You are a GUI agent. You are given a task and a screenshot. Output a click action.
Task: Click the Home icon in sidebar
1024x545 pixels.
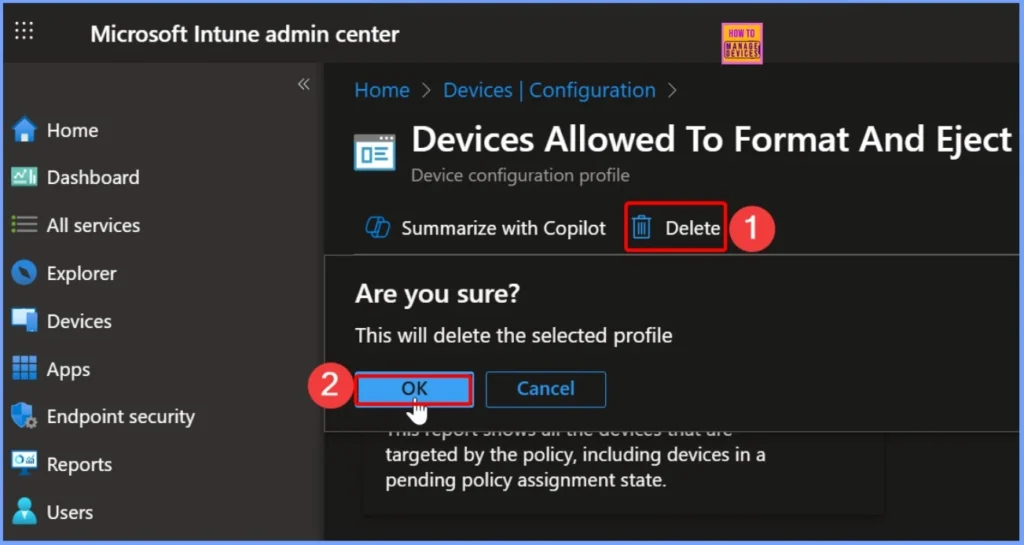coord(24,130)
